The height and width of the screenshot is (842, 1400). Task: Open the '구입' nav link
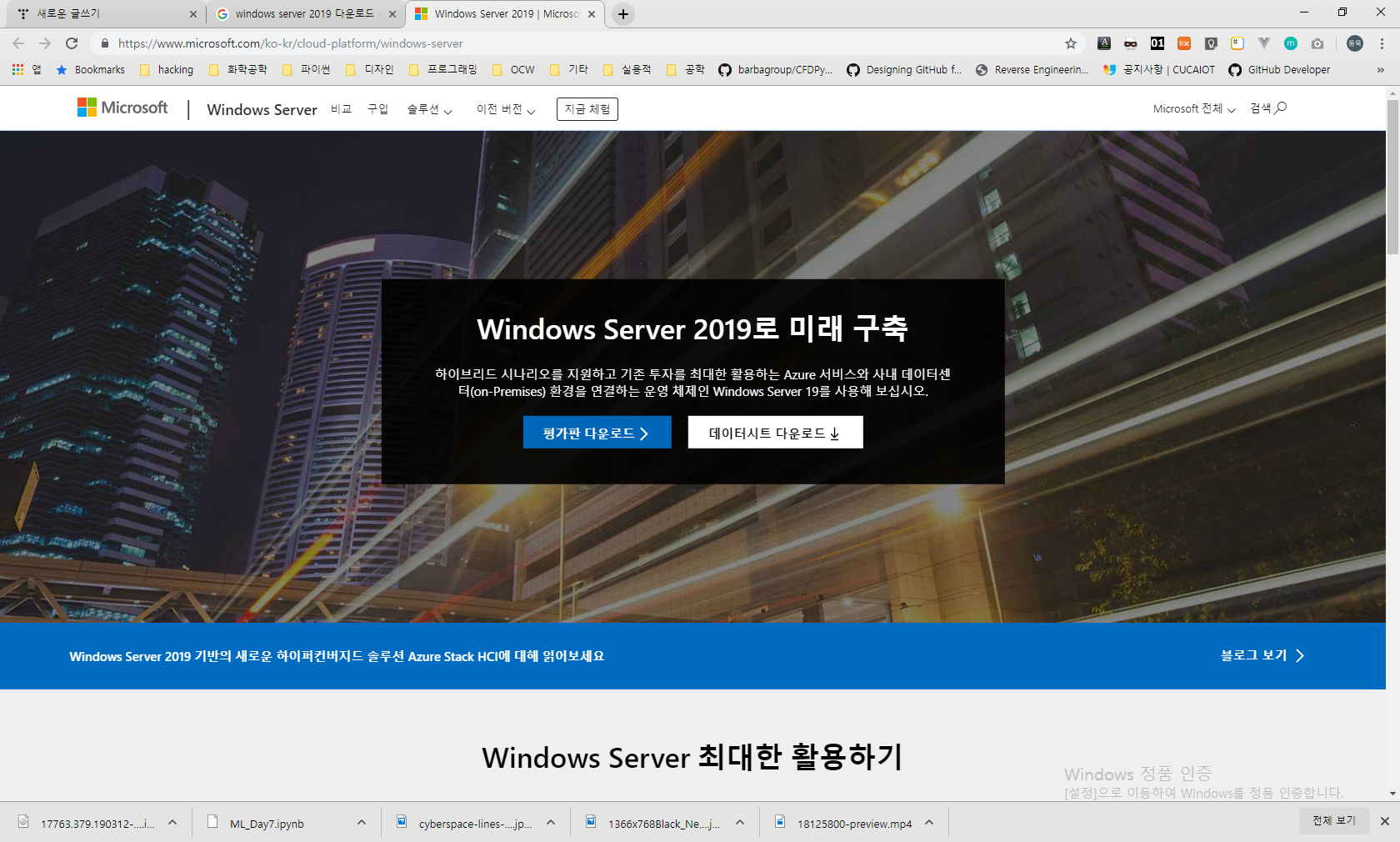pos(377,109)
